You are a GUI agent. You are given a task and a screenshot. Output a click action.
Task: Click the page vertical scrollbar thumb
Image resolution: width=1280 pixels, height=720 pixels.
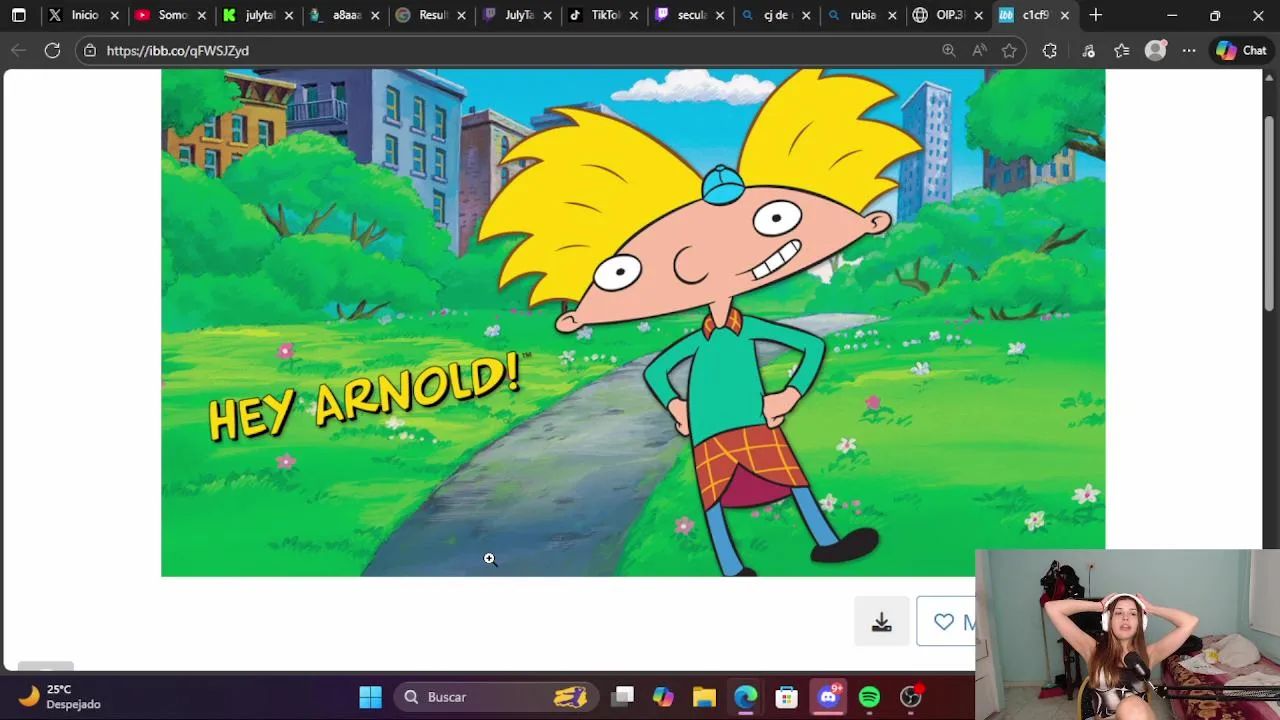1270,215
